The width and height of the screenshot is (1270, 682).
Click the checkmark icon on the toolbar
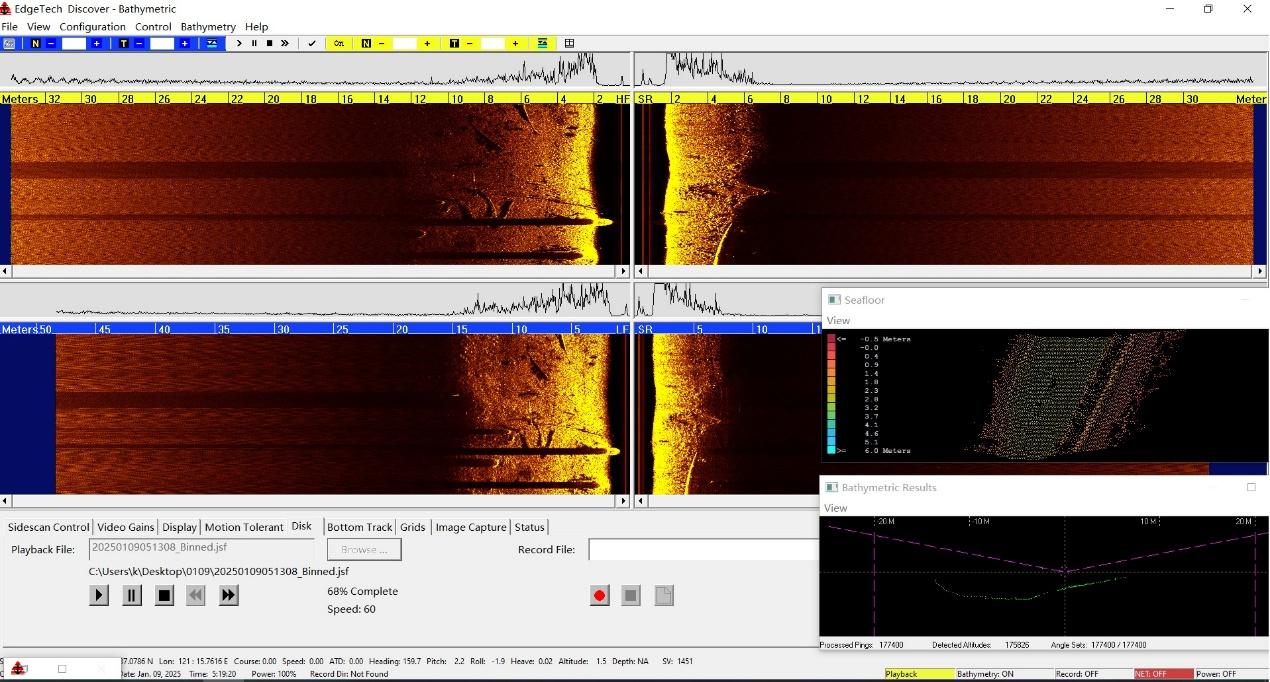coord(313,43)
